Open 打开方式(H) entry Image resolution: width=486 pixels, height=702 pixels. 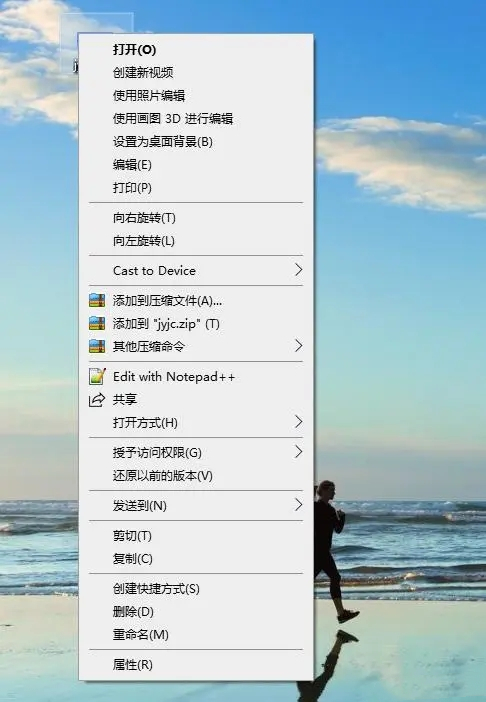[145, 423]
